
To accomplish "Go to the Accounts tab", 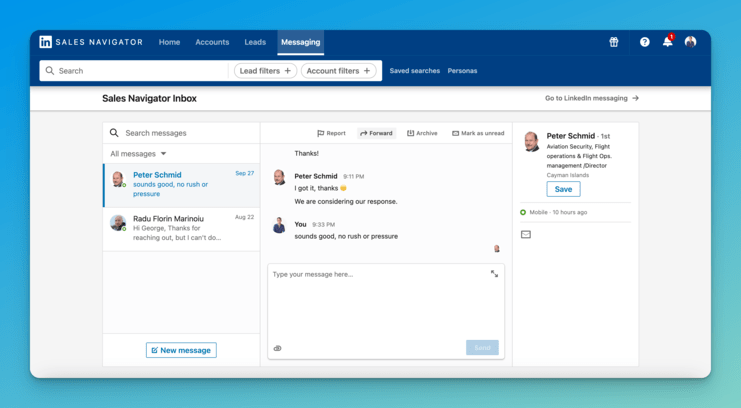I will (x=212, y=42).
